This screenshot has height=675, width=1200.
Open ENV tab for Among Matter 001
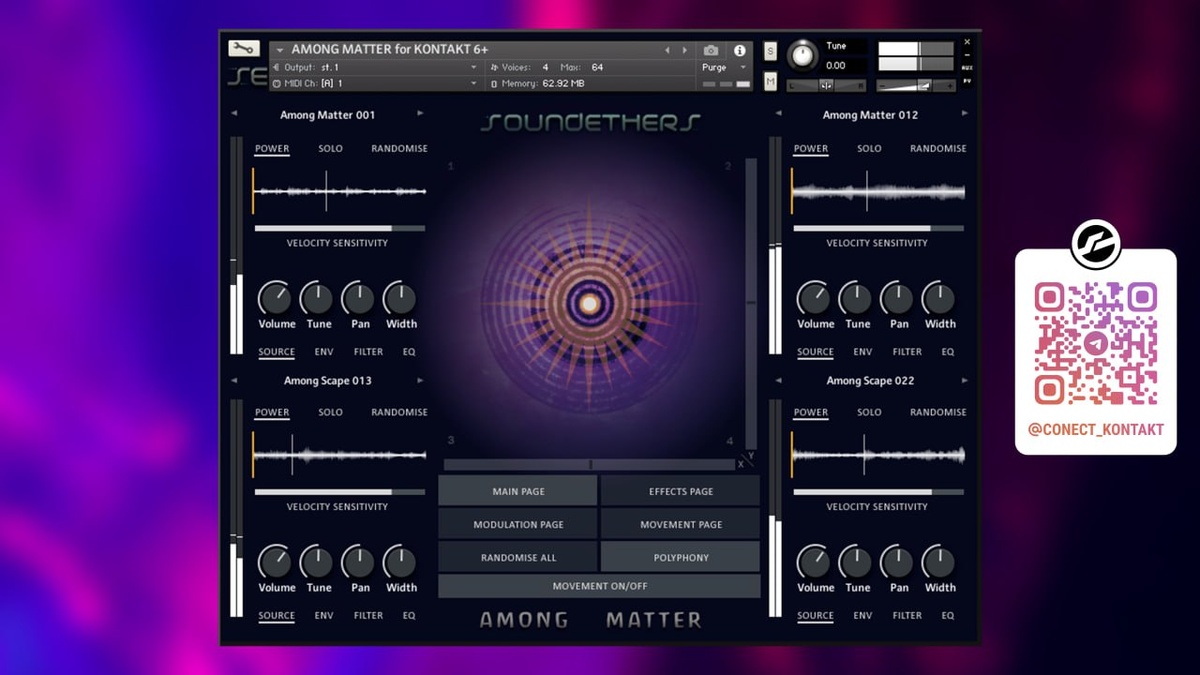[324, 352]
